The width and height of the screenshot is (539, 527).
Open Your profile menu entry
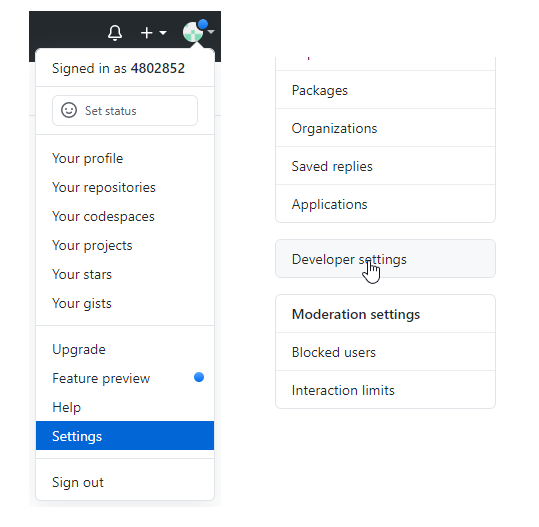pyautogui.click(x=125, y=158)
